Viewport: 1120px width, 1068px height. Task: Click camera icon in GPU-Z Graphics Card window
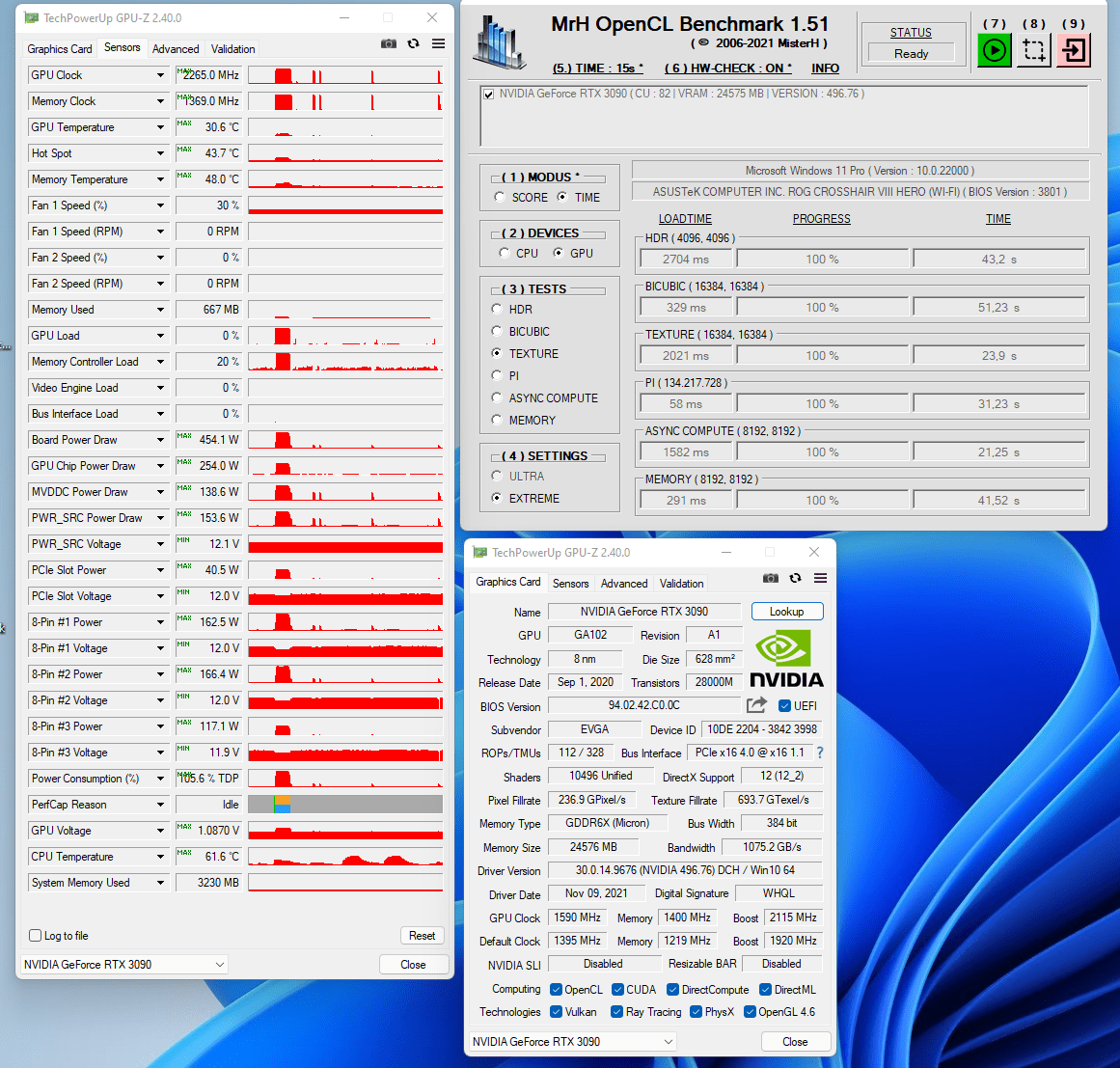[771, 578]
